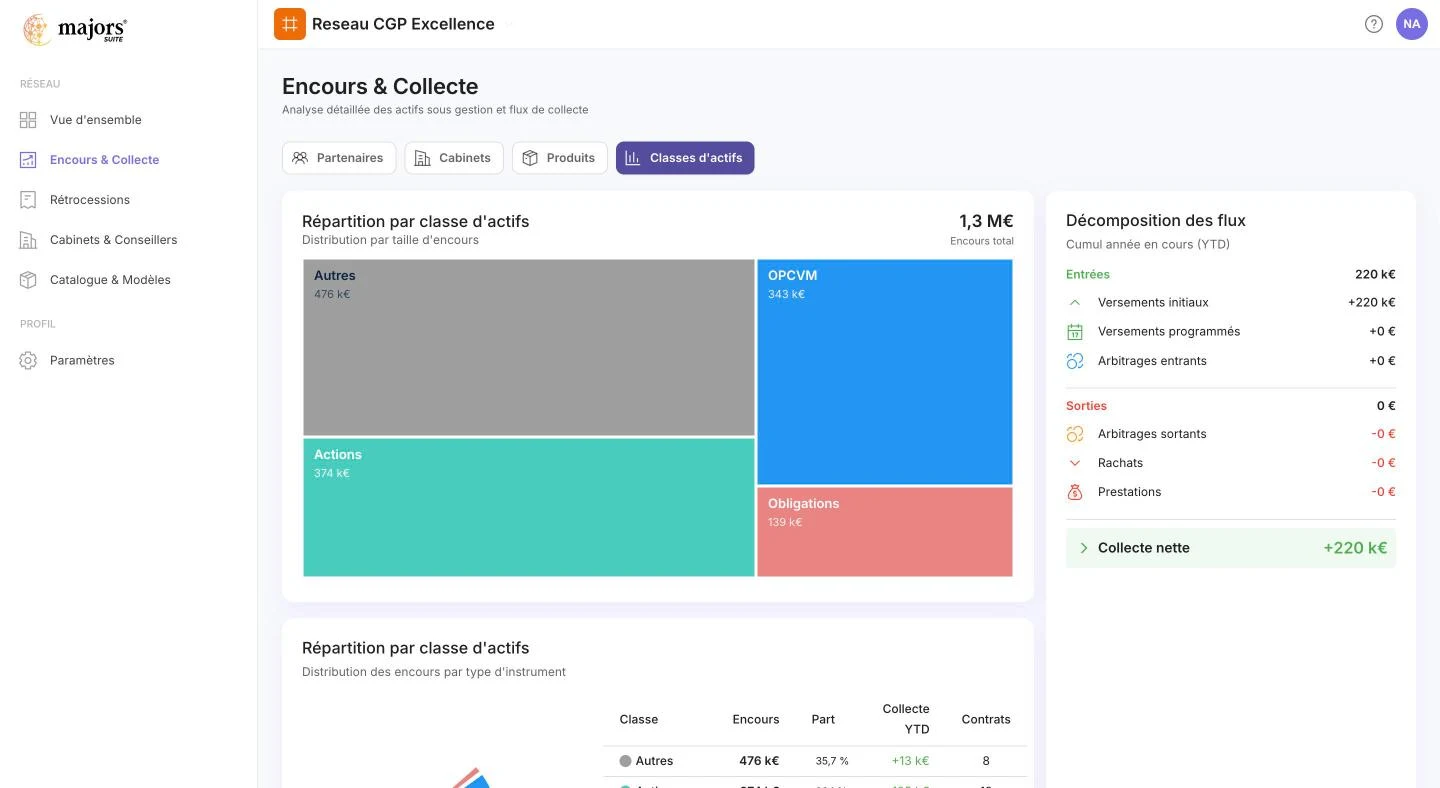Viewport: 1440px width, 788px height.
Task: Select the Vue d'ensemble sidebar icon
Action: (28, 120)
